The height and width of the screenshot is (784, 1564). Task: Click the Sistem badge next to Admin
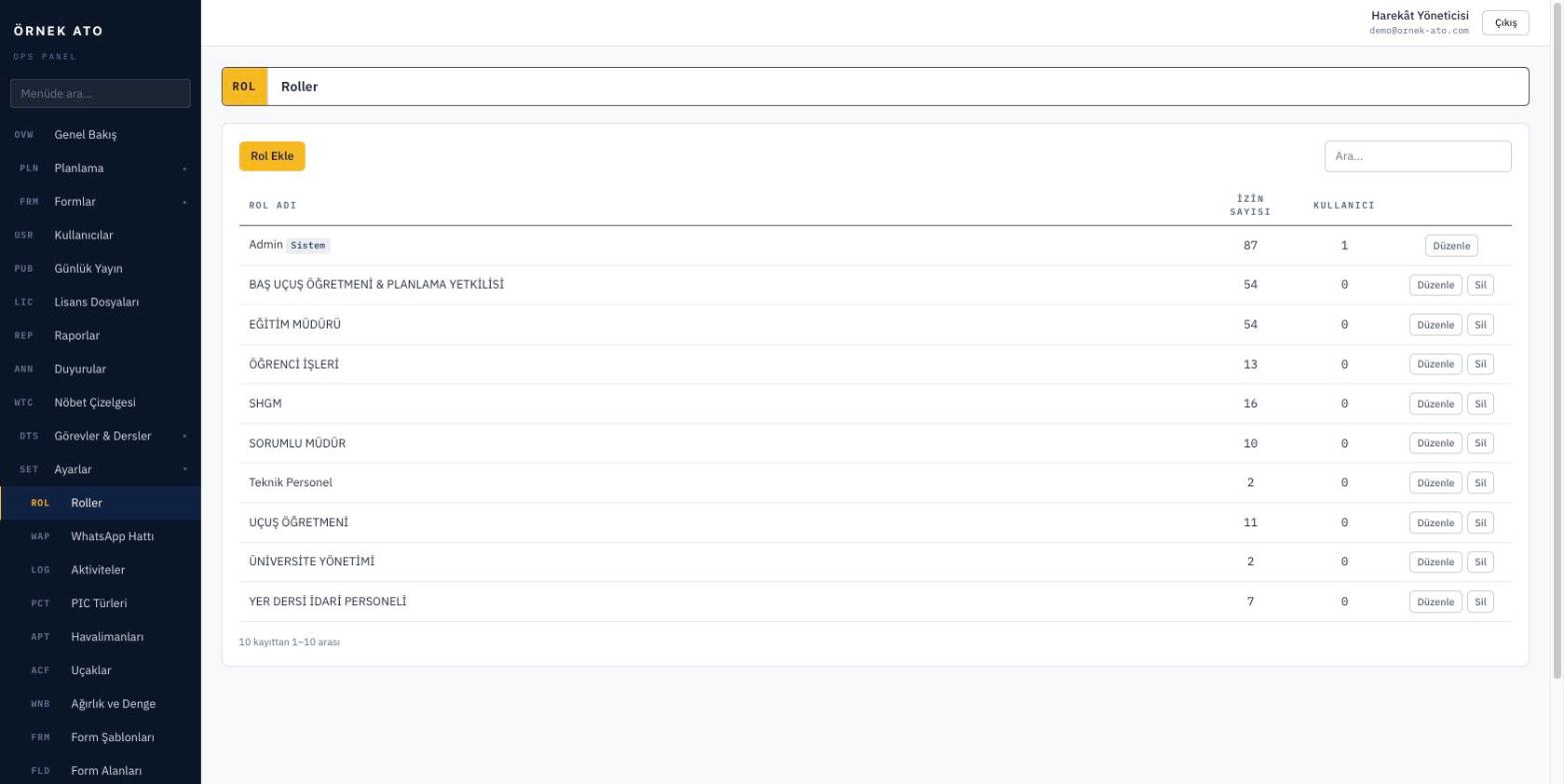point(309,246)
